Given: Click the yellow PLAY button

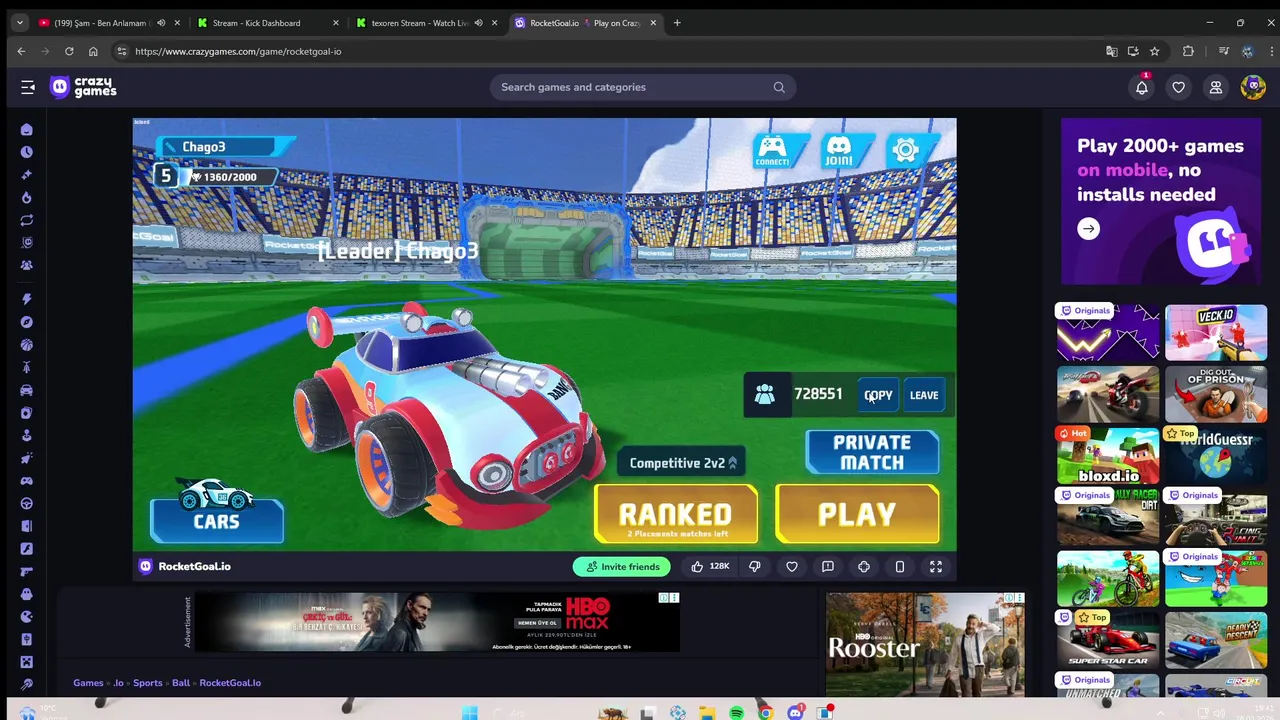Looking at the screenshot, I should (857, 515).
